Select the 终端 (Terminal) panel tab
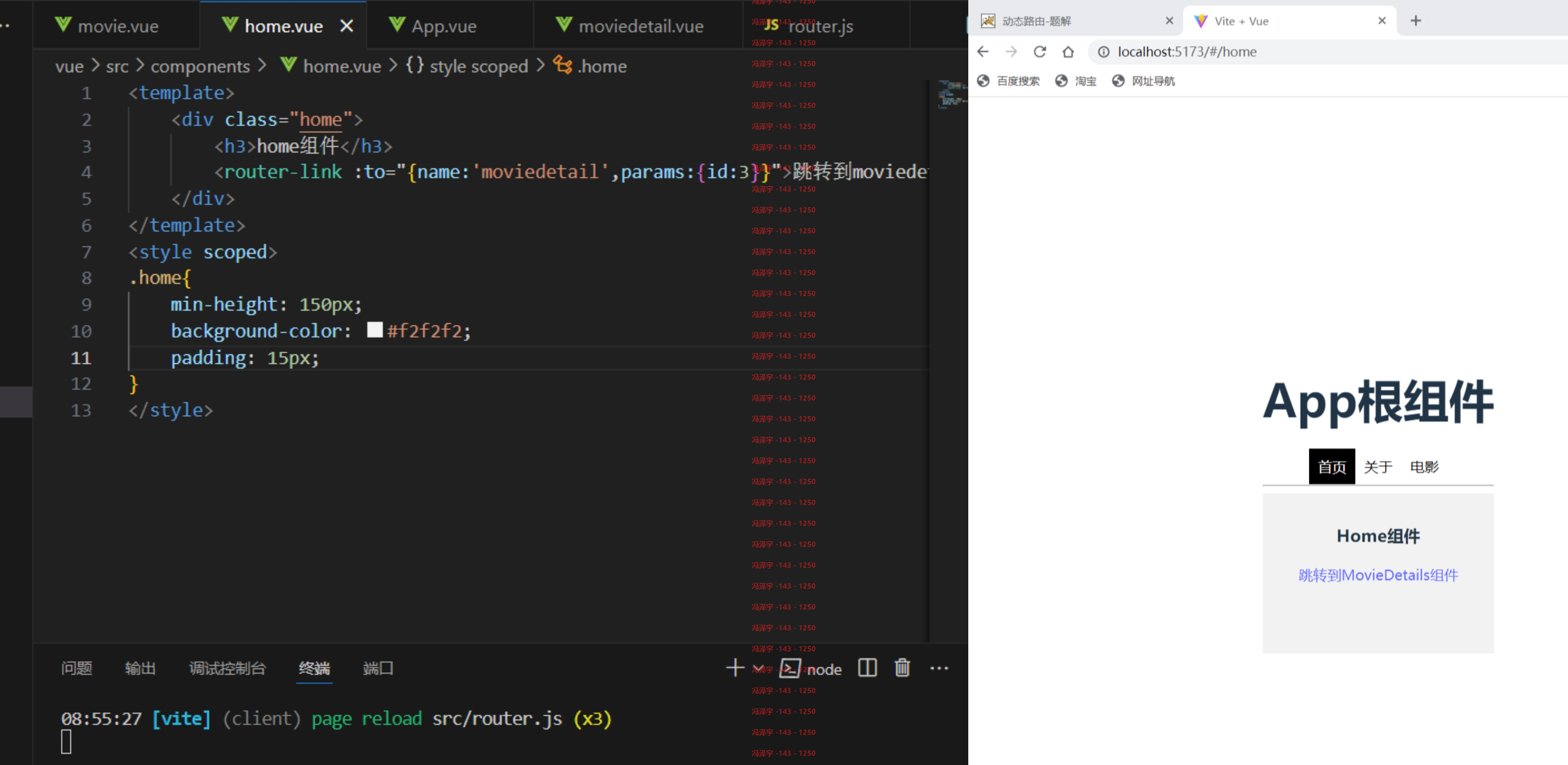 tap(314, 668)
